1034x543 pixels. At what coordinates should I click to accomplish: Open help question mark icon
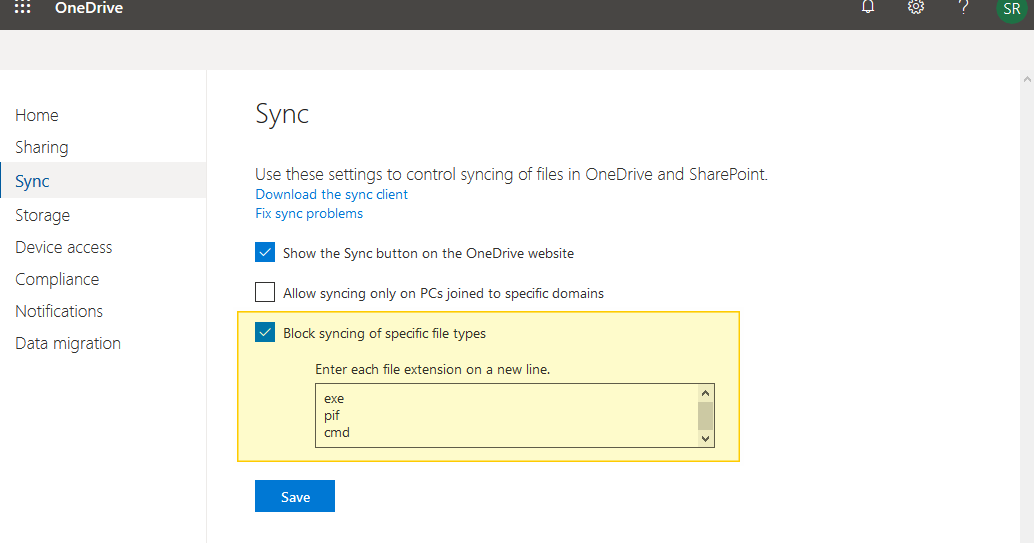[x=963, y=7]
